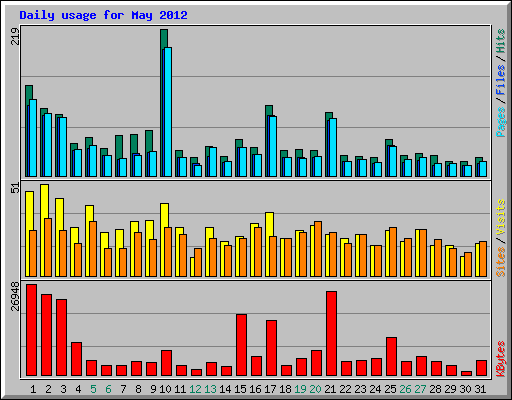The width and height of the screenshot is (512, 400).
Task: Click the 26948 bottom chart axis value
Action: [15, 297]
